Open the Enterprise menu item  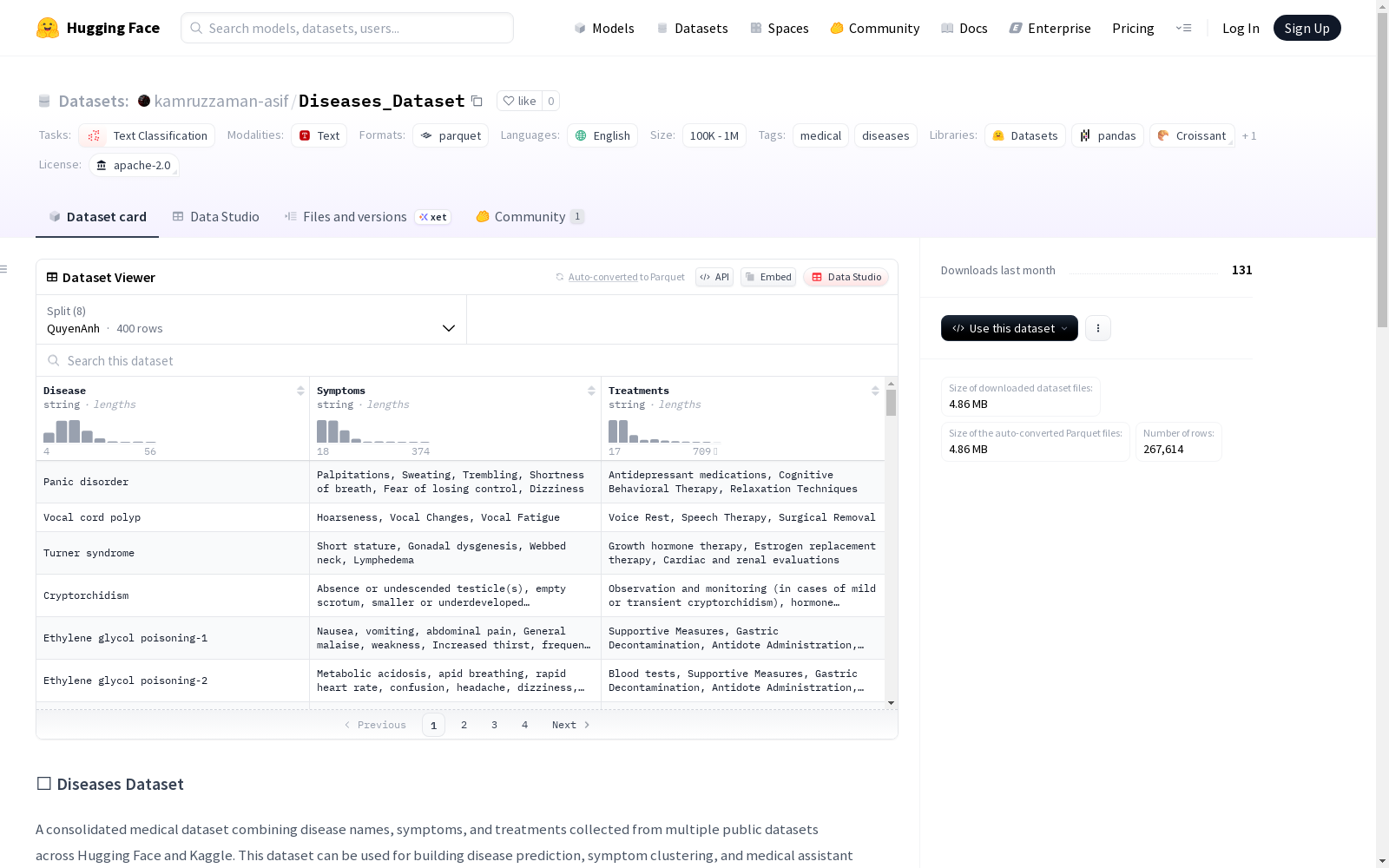(x=1050, y=28)
